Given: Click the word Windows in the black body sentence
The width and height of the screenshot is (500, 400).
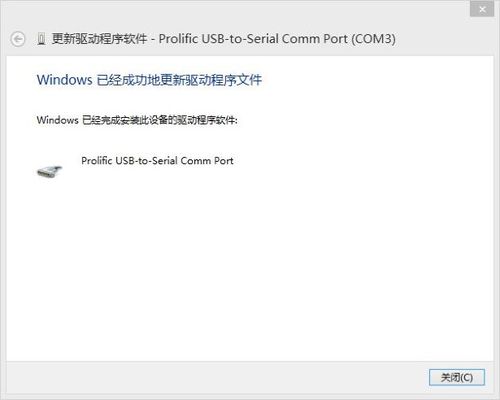Looking at the screenshot, I should tap(57, 120).
